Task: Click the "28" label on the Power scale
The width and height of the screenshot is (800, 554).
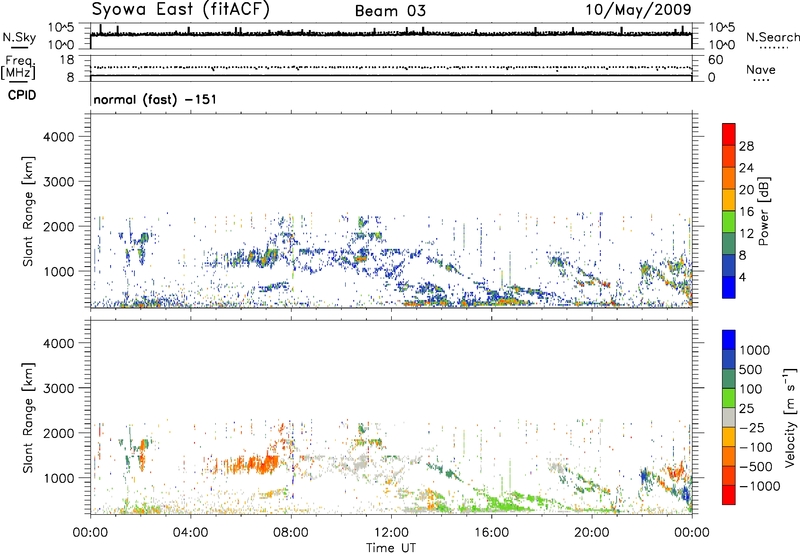Action: (746, 146)
